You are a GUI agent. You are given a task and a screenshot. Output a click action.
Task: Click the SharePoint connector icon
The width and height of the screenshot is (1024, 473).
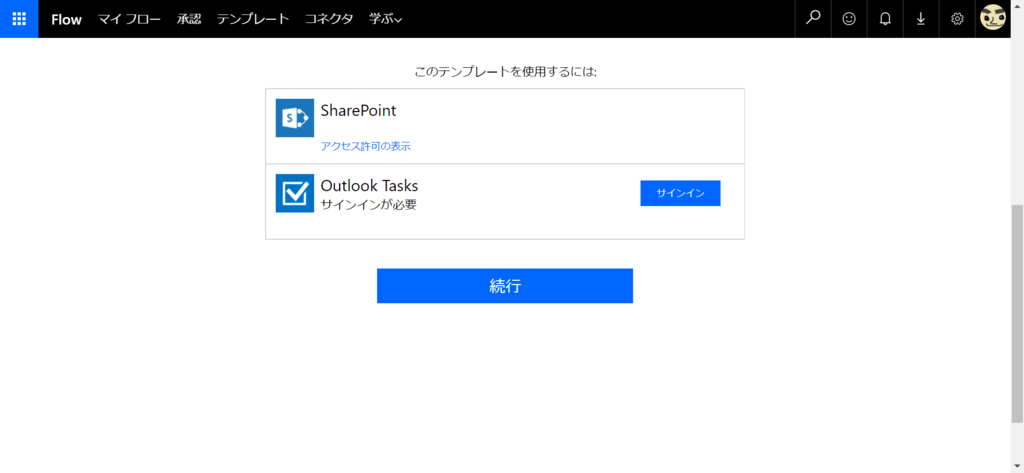pyautogui.click(x=295, y=118)
